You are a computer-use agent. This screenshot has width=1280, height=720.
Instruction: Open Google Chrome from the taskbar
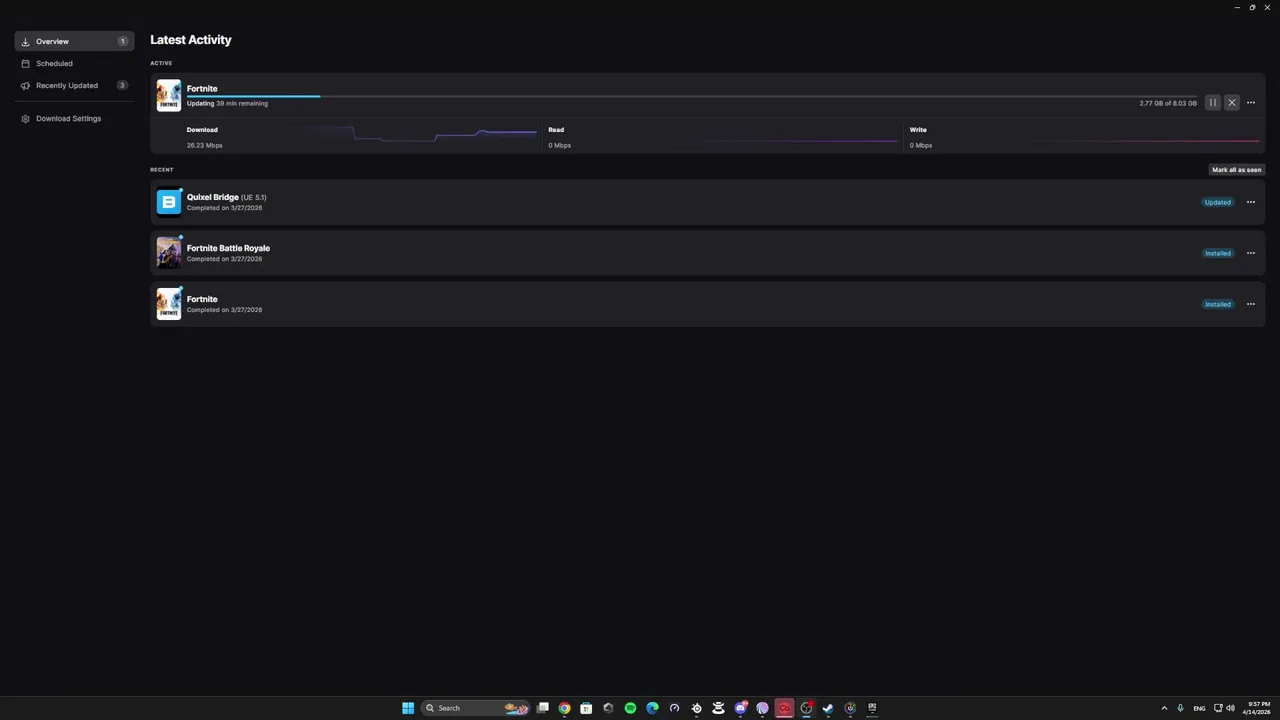click(565, 708)
